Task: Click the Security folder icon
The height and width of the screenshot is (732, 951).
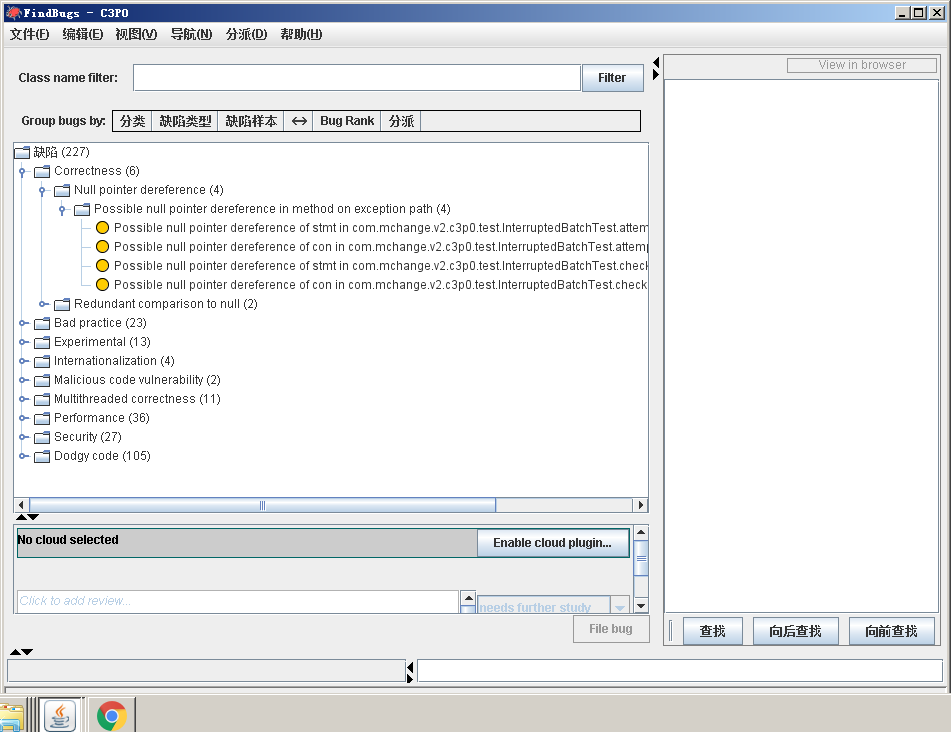Action: coord(42,437)
